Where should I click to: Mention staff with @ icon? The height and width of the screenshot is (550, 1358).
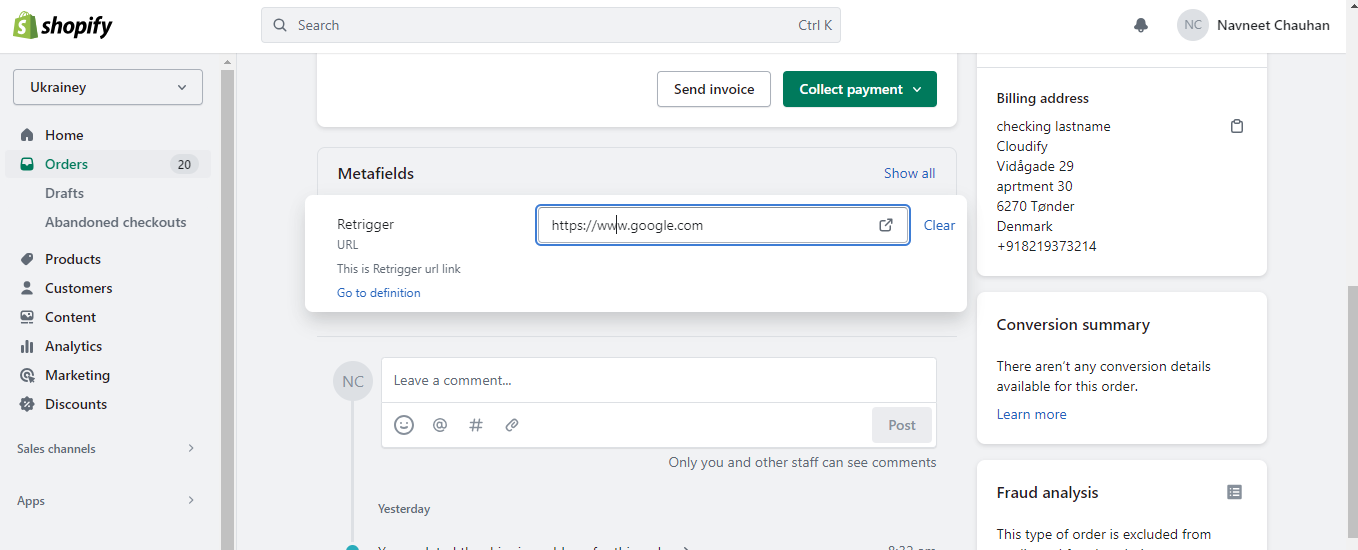coord(440,425)
